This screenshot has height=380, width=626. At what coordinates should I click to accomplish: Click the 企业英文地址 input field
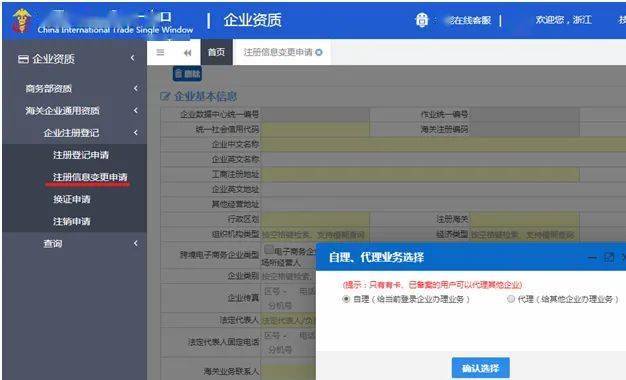pyautogui.click(x=444, y=189)
